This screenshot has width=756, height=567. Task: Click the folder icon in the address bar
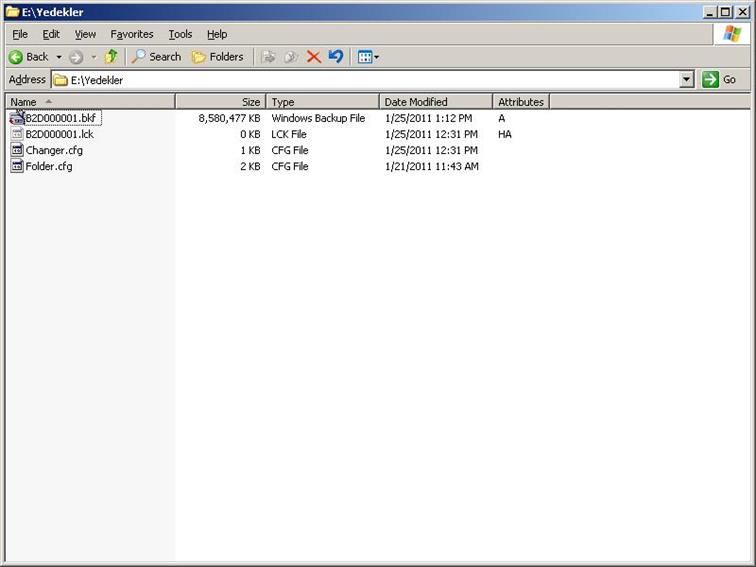click(60, 80)
